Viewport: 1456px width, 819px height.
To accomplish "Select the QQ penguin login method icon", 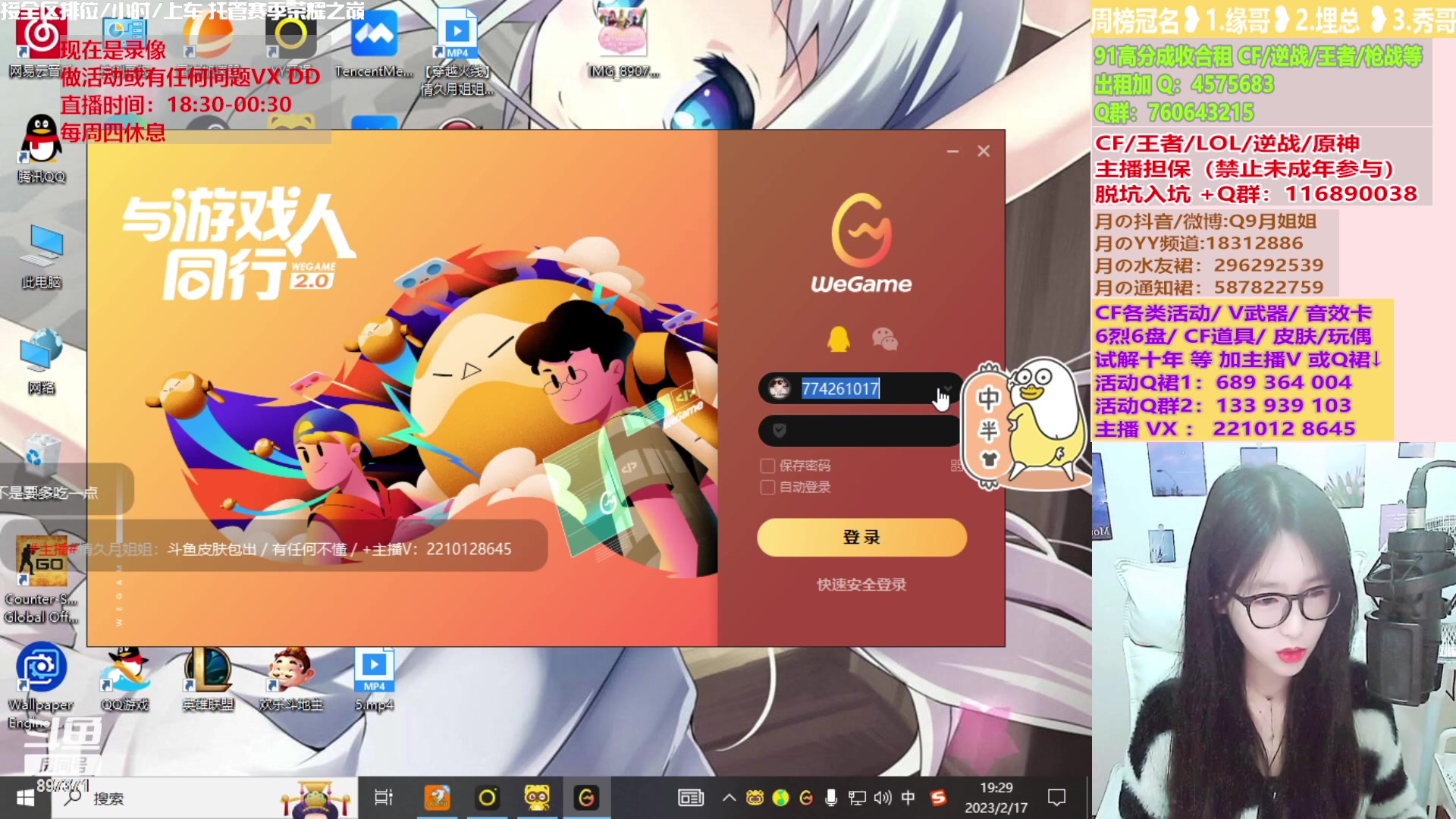I will 838,339.
